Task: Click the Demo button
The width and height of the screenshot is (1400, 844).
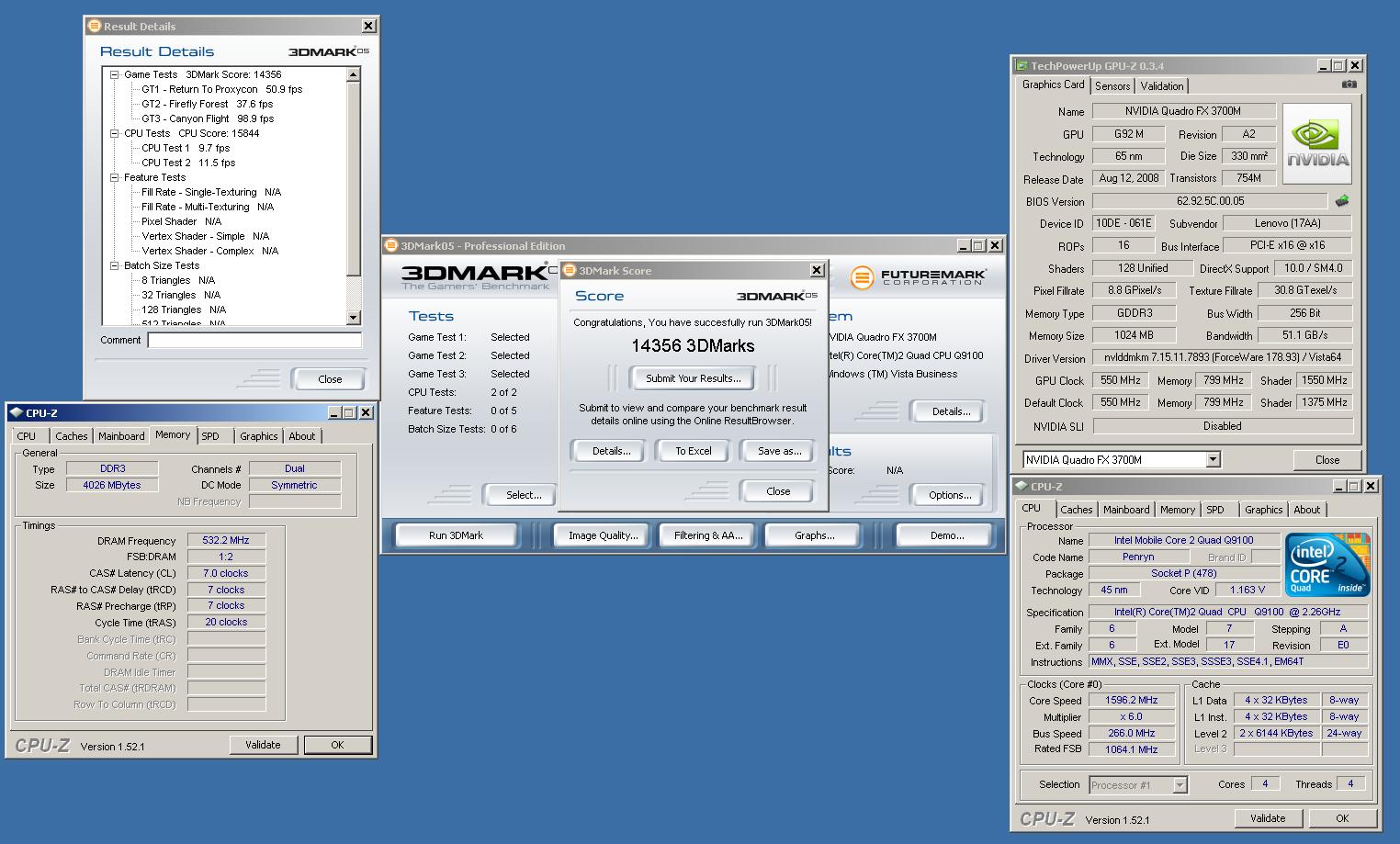Action: click(x=946, y=535)
